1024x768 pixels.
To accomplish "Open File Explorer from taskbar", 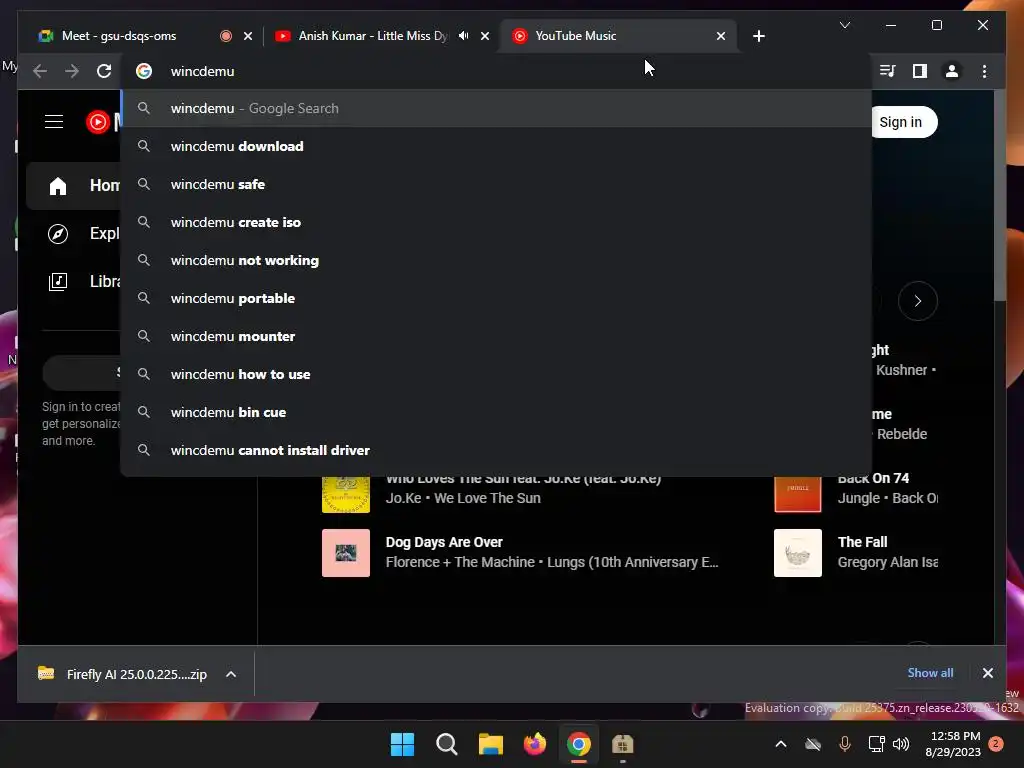I will (490, 744).
